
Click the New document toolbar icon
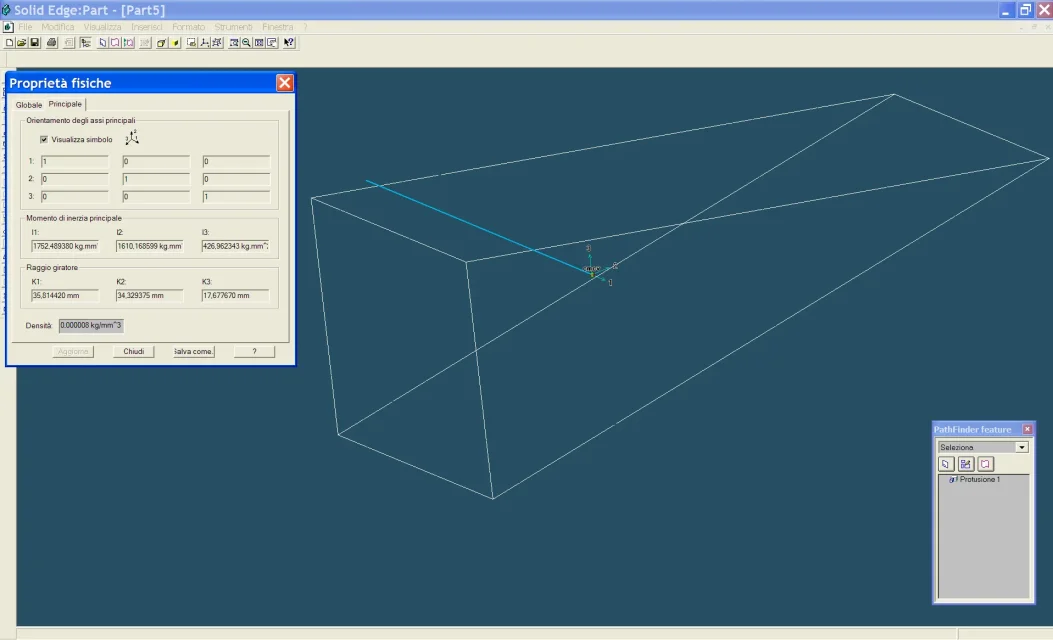(x=9, y=43)
